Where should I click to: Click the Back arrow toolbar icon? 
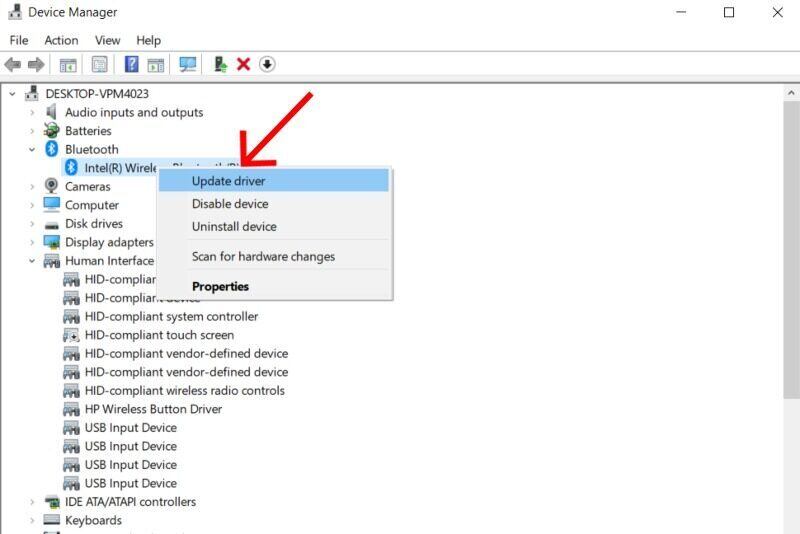[x=13, y=65]
